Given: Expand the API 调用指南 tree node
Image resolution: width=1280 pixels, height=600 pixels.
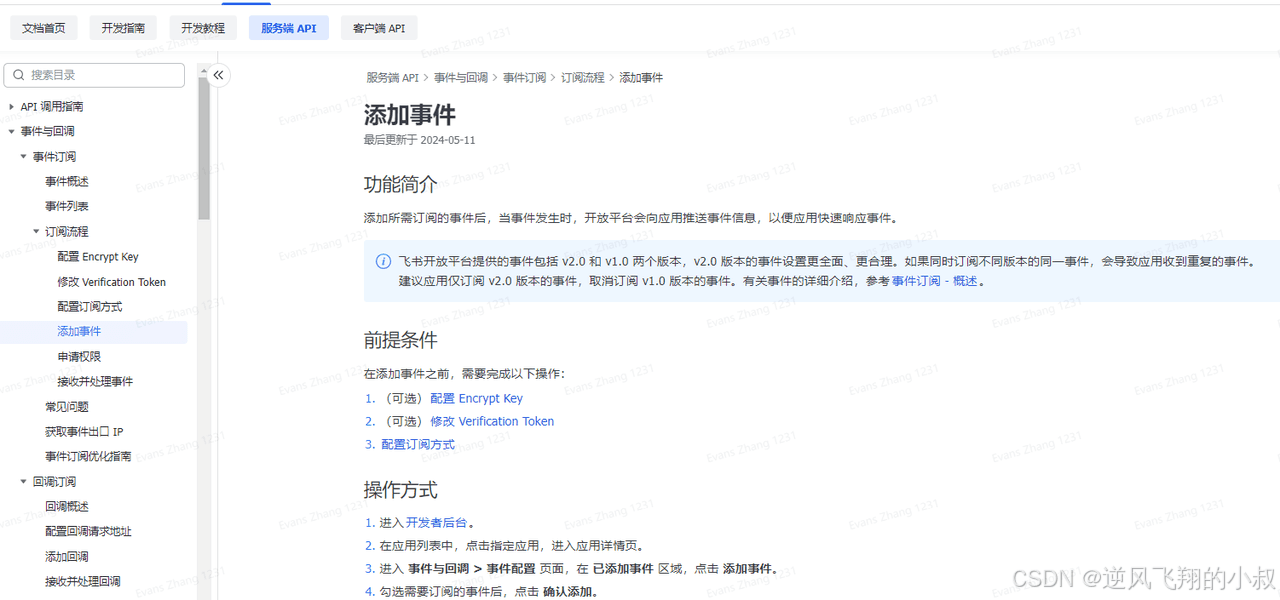Looking at the screenshot, I should 11,107.
